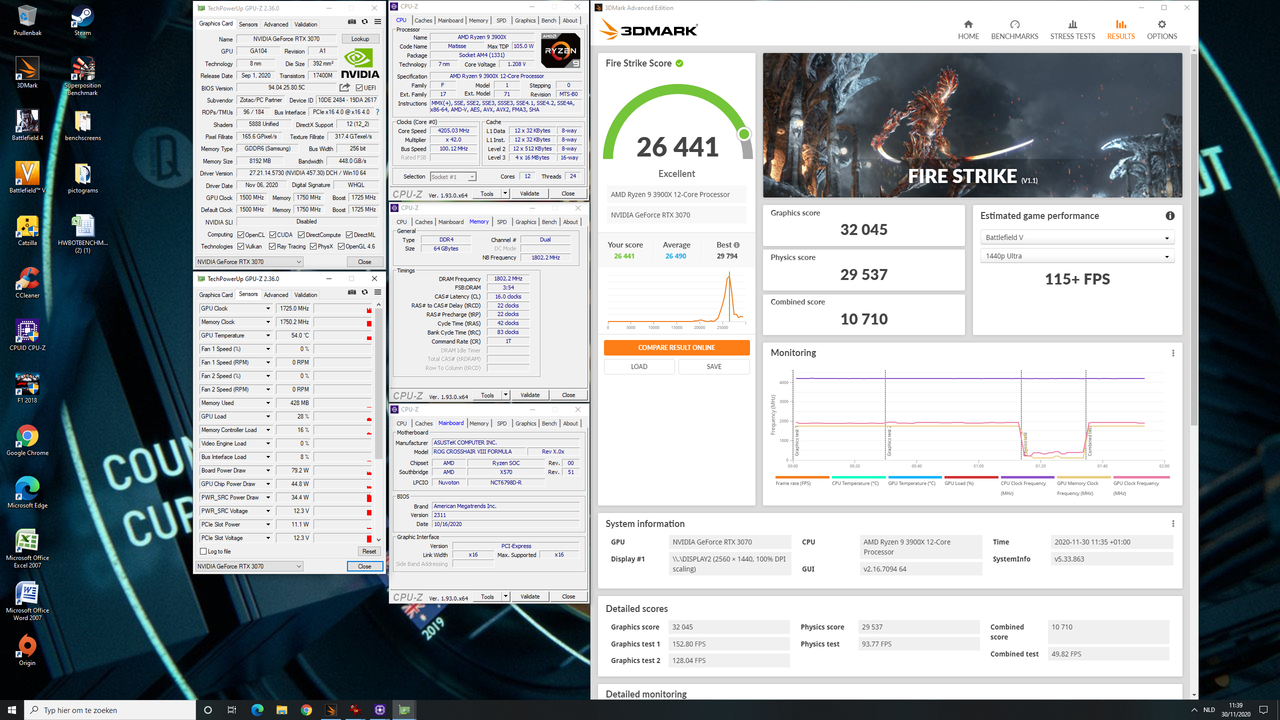The image size is (1280, 720).
Task: Click Bus Interface question mark icon
Action: [377, 112]
